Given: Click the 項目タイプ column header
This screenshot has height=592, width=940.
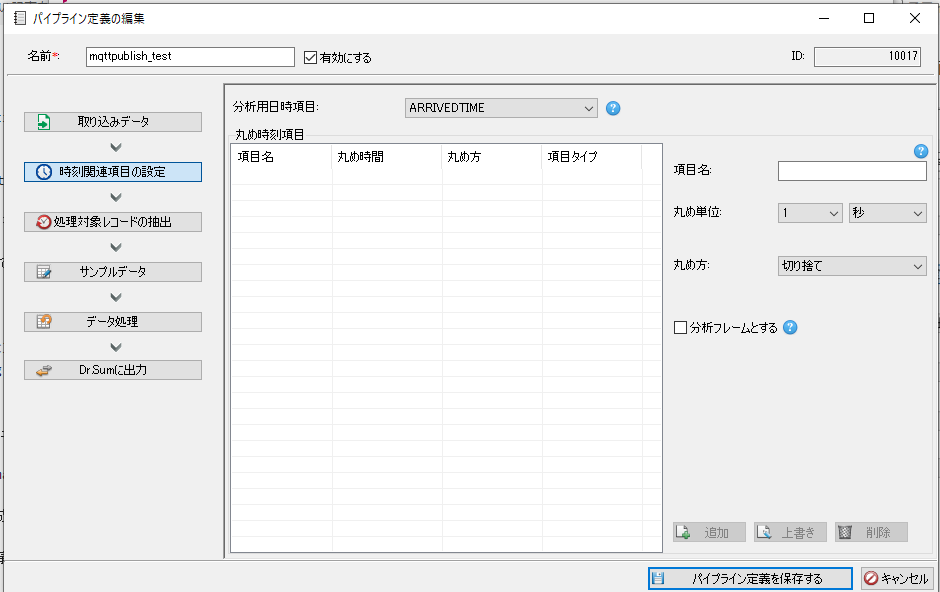Looking at the screenshot, I should click(592, 157).
